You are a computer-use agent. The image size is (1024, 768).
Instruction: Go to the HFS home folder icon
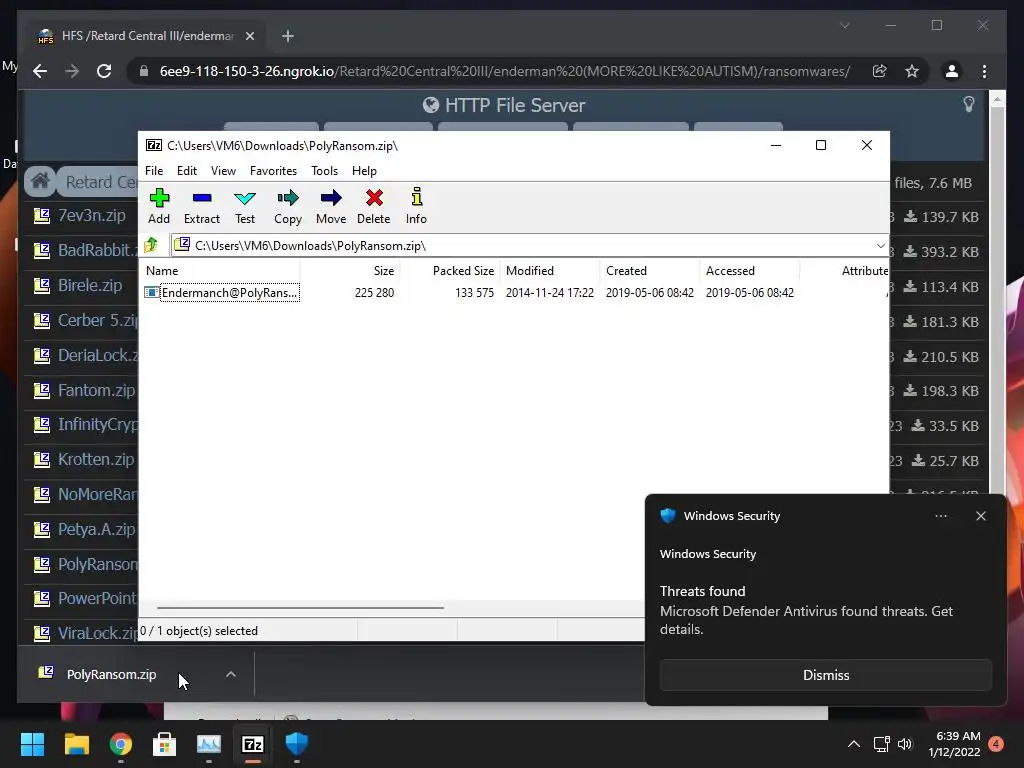[40, 181]
